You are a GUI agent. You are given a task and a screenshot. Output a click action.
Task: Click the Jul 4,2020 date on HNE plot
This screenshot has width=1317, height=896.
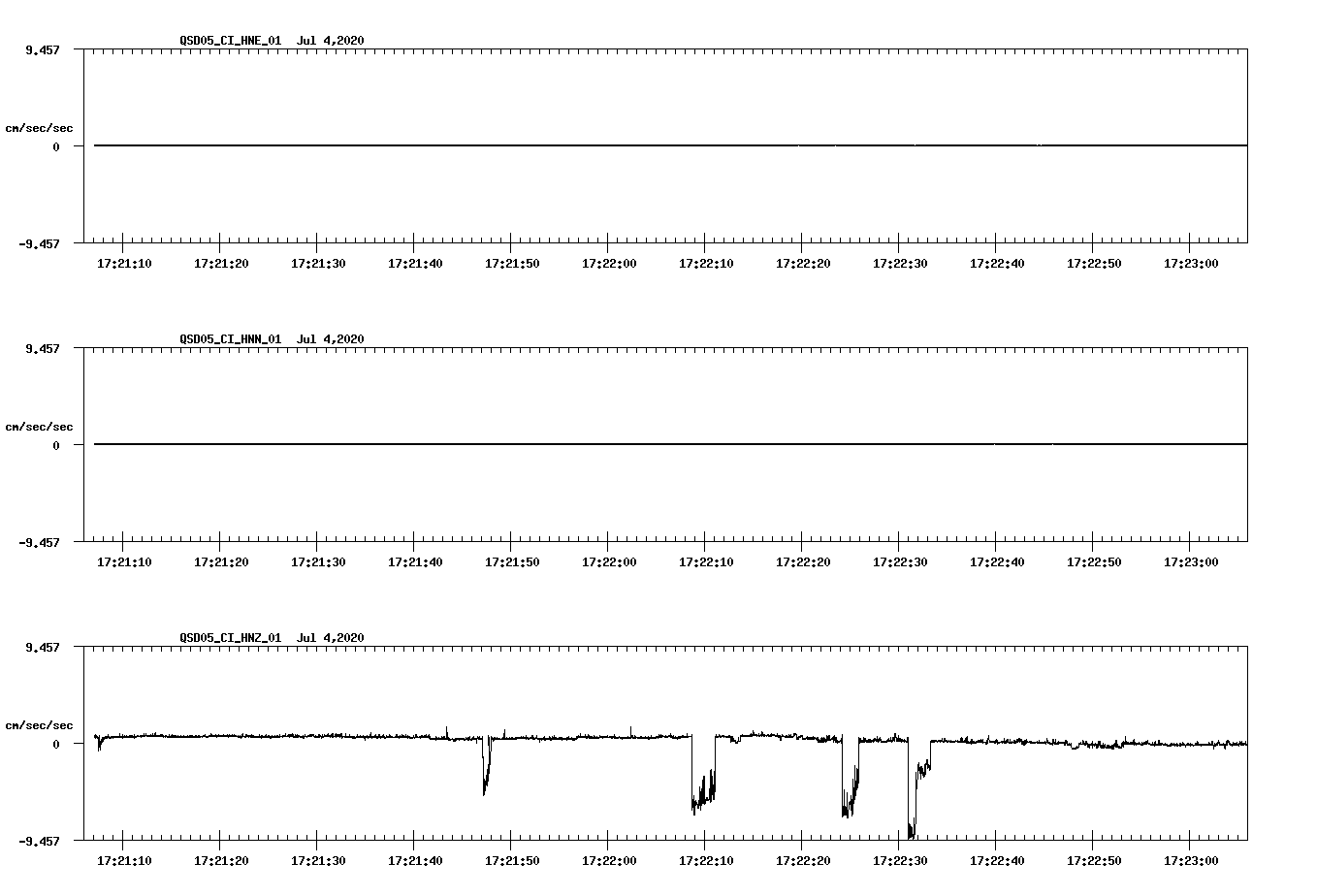[x=331, y=41]
